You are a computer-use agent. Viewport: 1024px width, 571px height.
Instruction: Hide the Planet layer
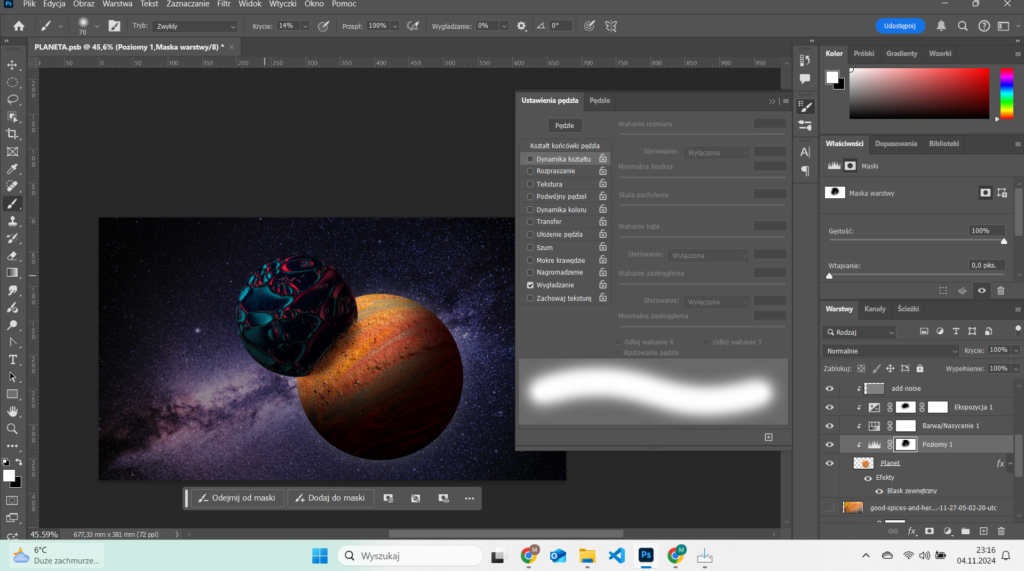point(829,463)
